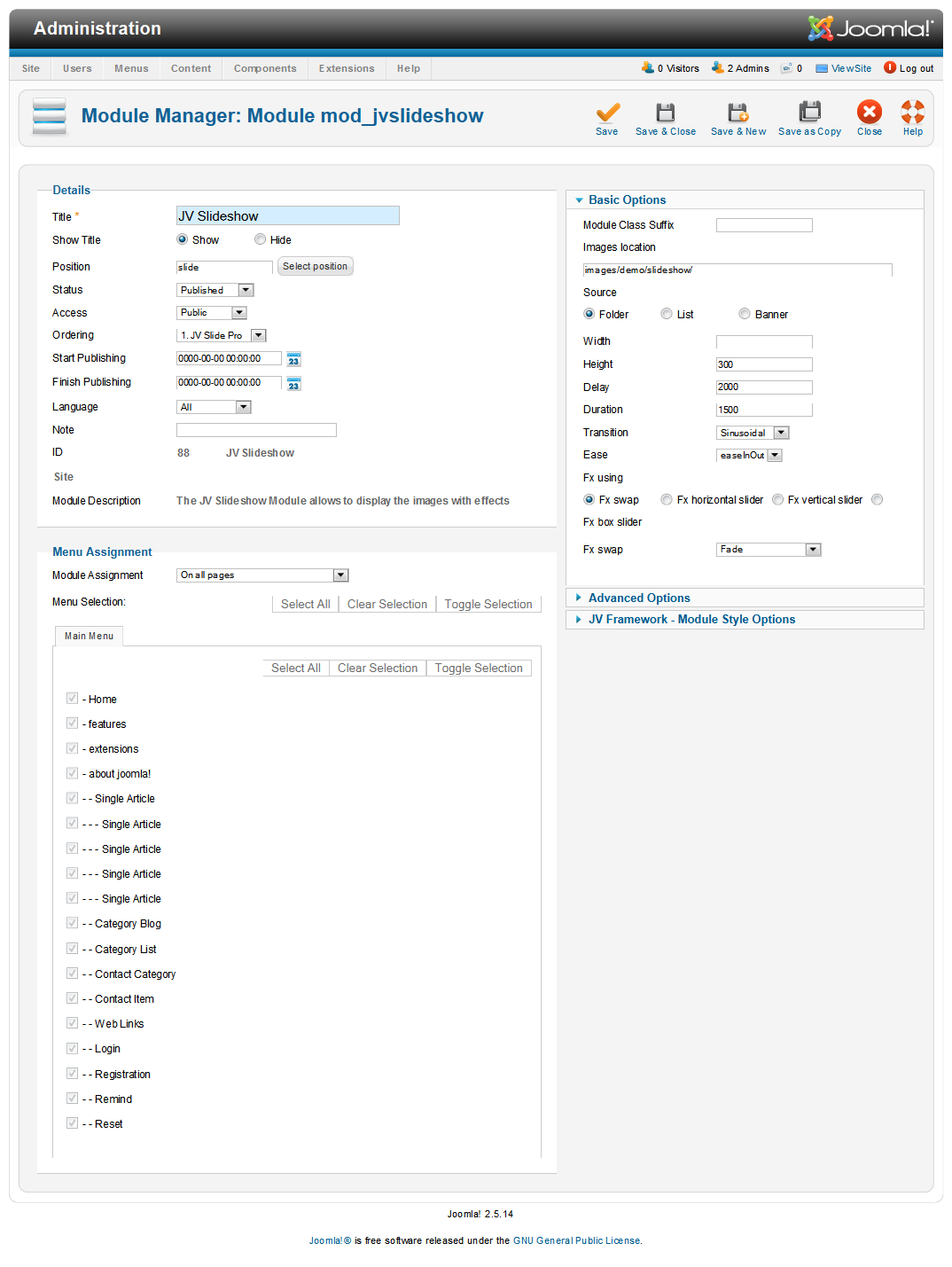The width and height of the screenshot is (952, 1267).
Task: Select Hide title radio button
Action: click(x=261, y=239)
